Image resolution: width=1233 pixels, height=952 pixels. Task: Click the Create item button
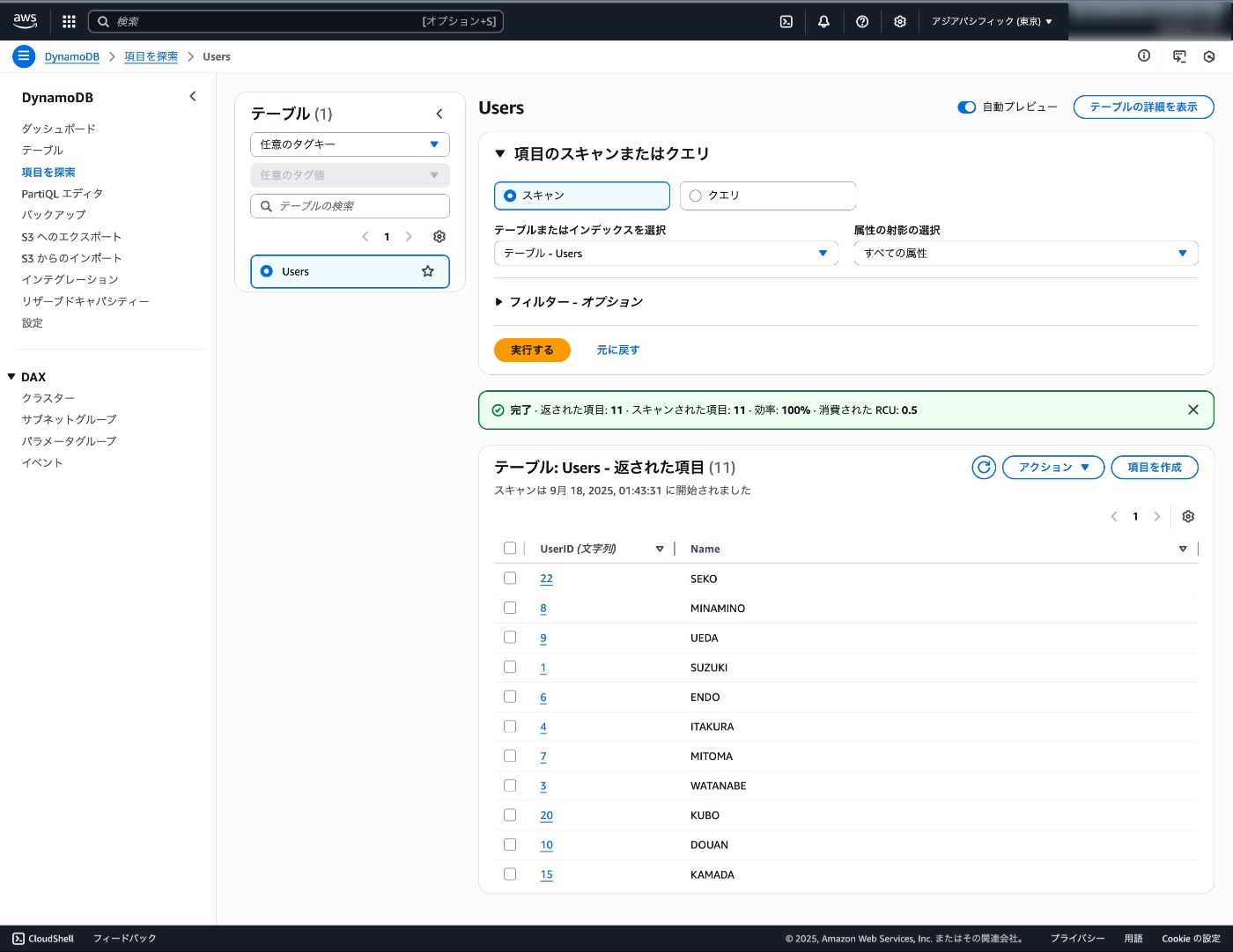[1155, 467]
